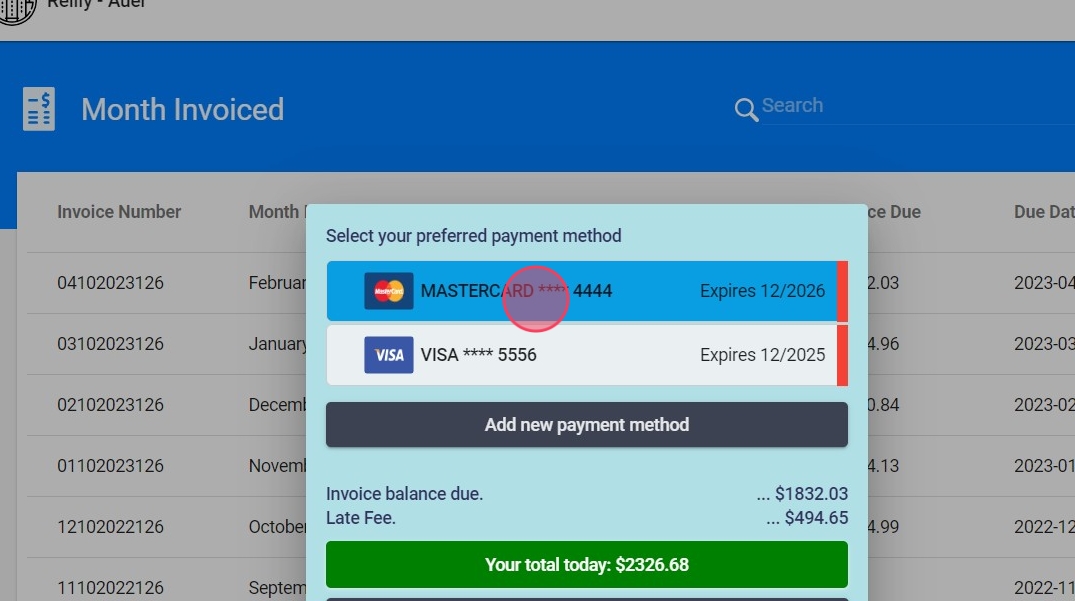Screen dimensions: 1075x601
Task: Click Add new payment method button
Action: tap(587, 425)
